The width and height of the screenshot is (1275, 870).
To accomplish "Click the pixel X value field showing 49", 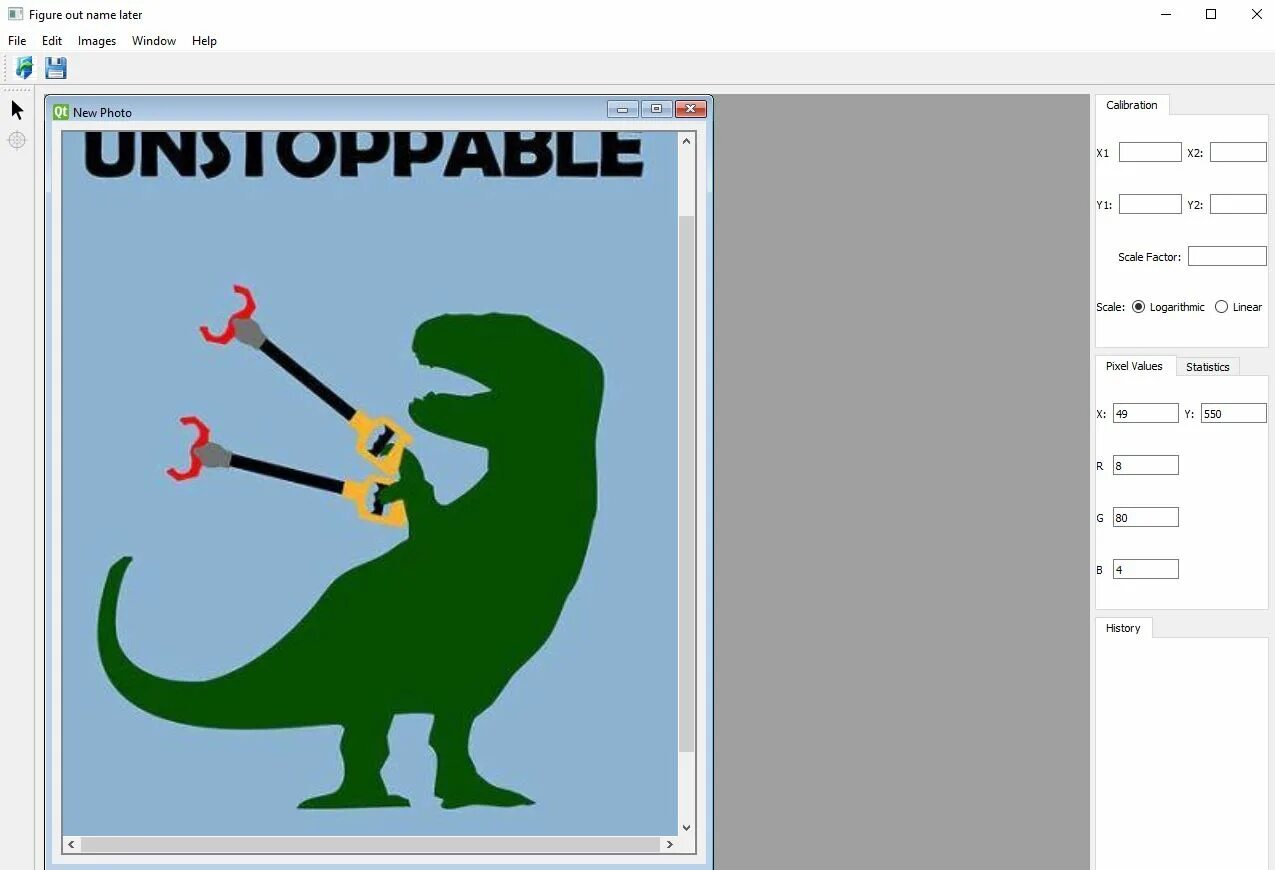I will [1145, 413].
